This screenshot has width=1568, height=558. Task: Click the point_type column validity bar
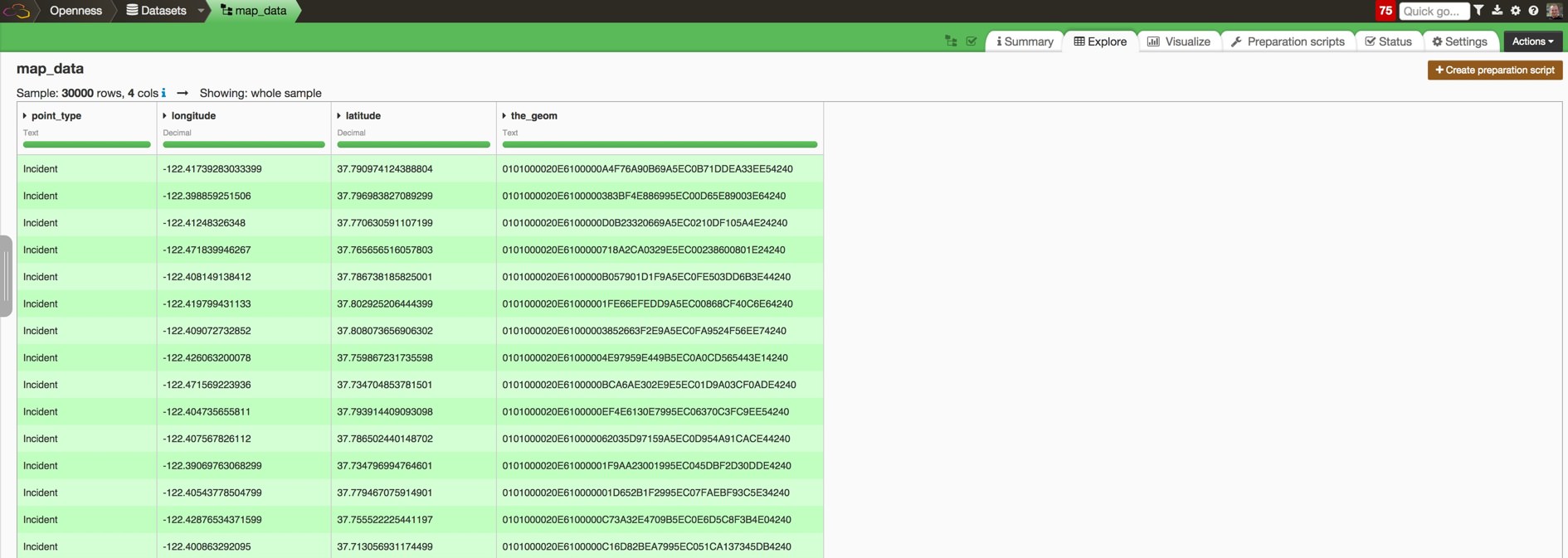(x=87, y=144)
